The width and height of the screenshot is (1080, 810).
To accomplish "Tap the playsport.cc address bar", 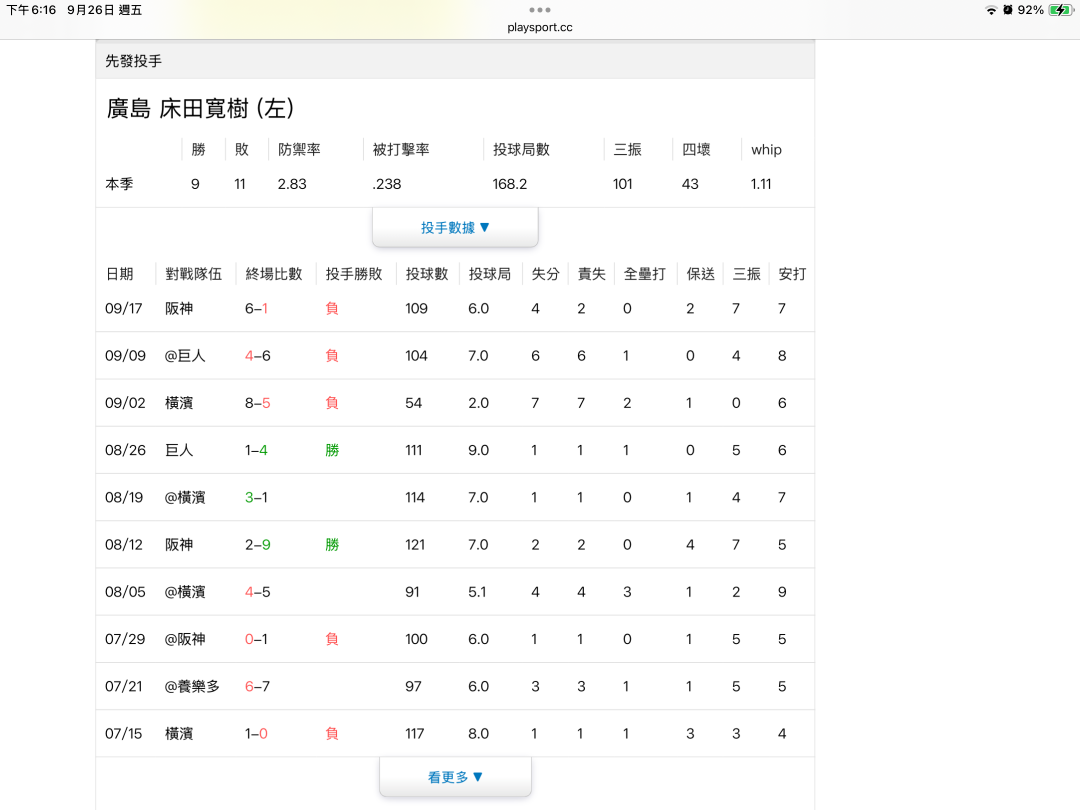I will (x=540, y=27).
